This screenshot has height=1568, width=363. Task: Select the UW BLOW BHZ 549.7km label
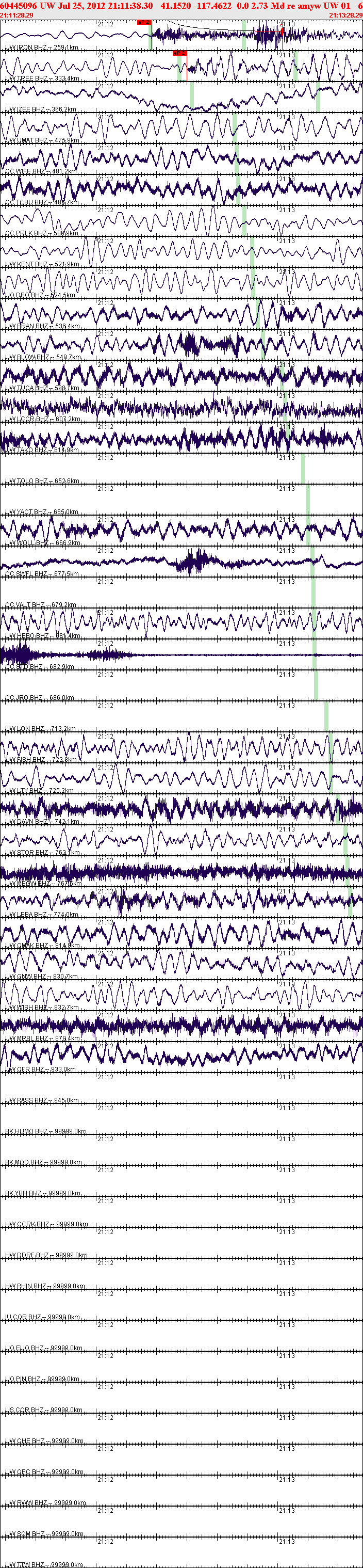click(43, 357)
